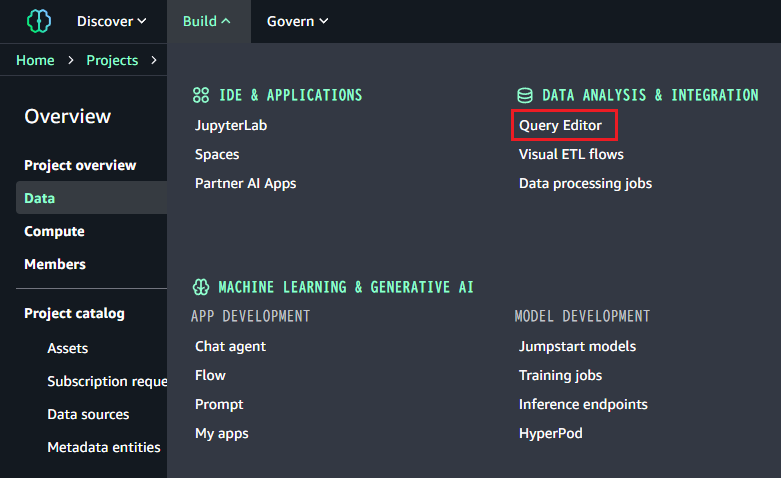The image size is (781, 478).
Task: Expand the Discover dropdown menu
Action: [112, 21]
